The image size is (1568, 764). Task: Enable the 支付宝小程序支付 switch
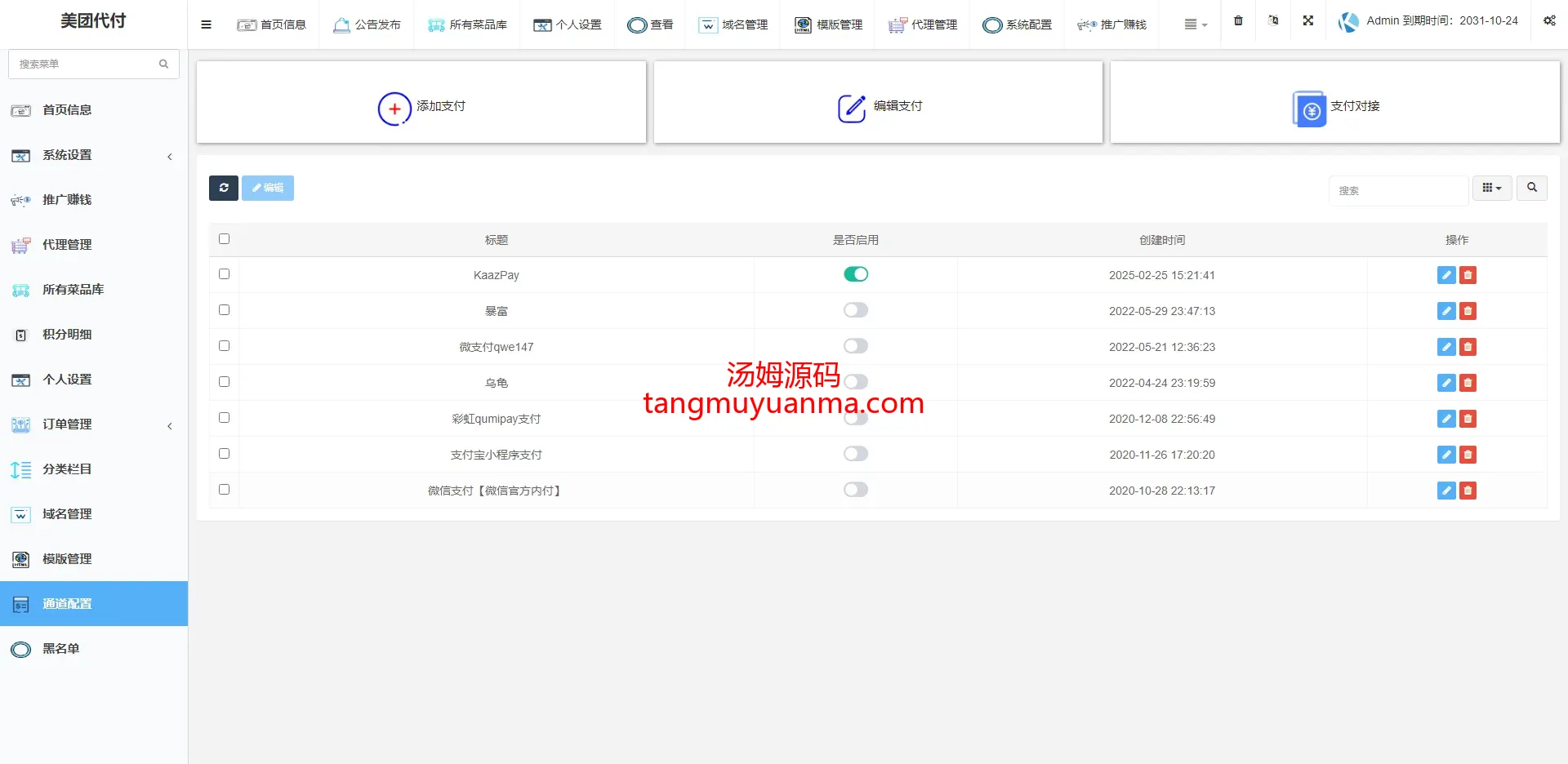855,454
